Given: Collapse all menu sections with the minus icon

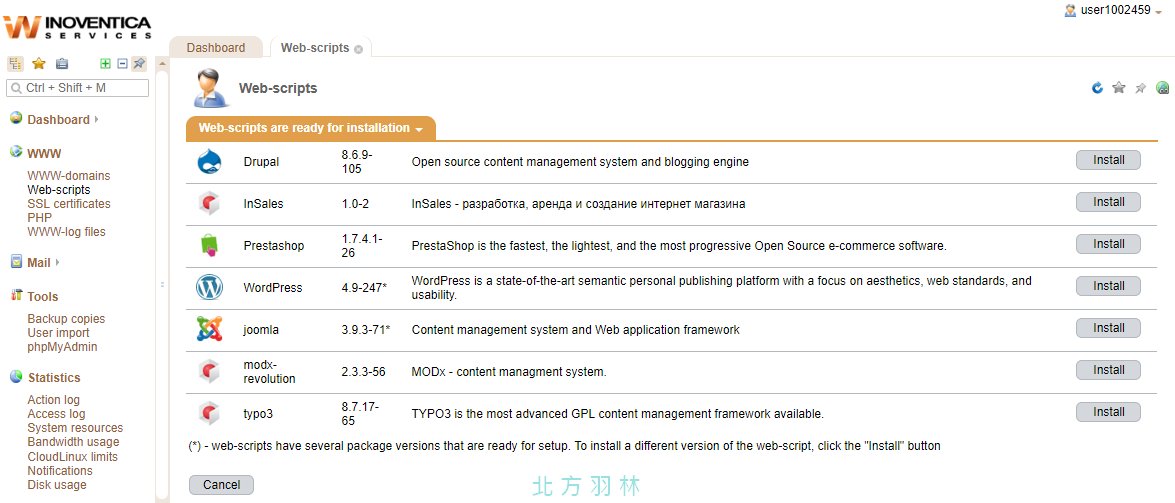Looking at the screenshot, I should click(x=123, y=64).
